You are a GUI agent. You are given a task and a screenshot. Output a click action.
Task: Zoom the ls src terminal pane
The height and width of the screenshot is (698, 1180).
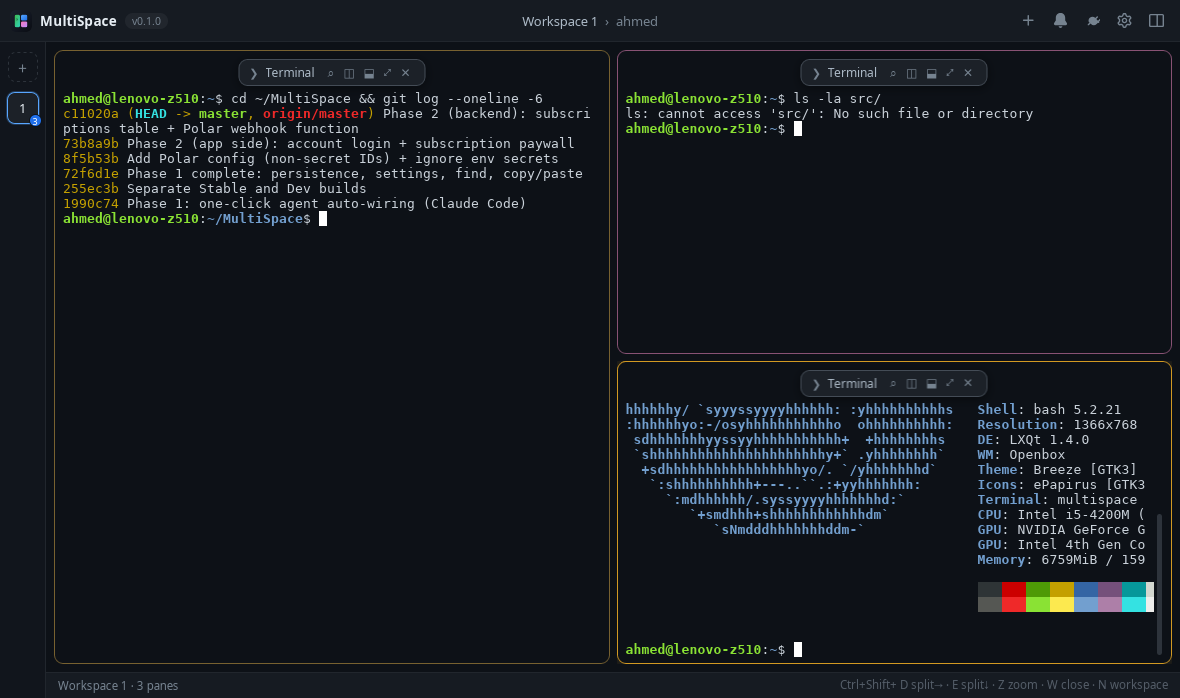click(x=950, y=73)
